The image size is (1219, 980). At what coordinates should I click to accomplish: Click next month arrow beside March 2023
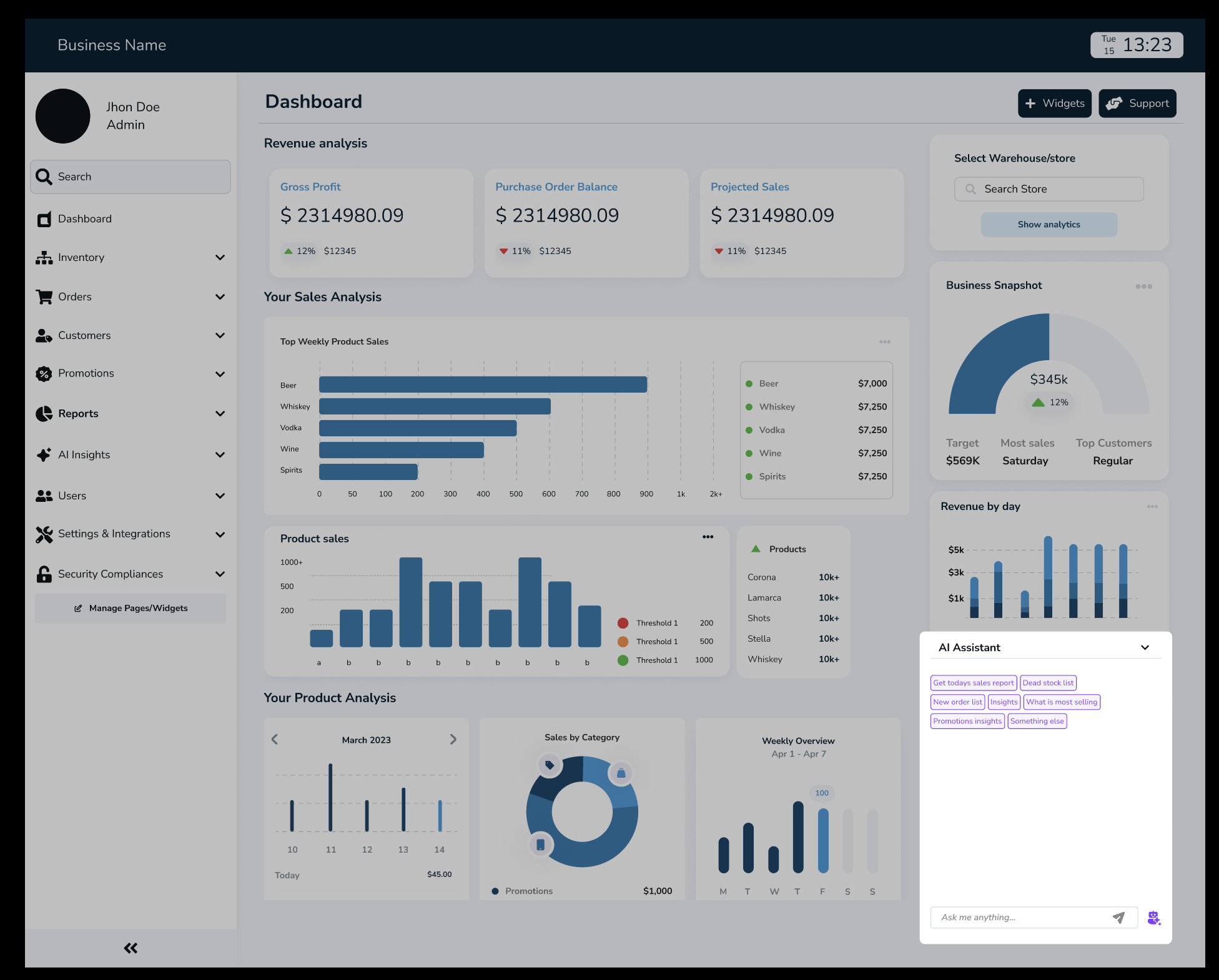(x=453, y=740)
